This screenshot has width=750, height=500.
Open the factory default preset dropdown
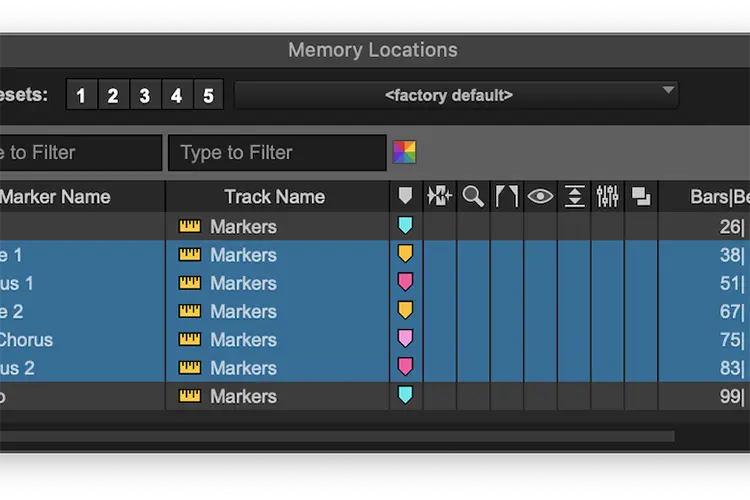tap(456, 95)
